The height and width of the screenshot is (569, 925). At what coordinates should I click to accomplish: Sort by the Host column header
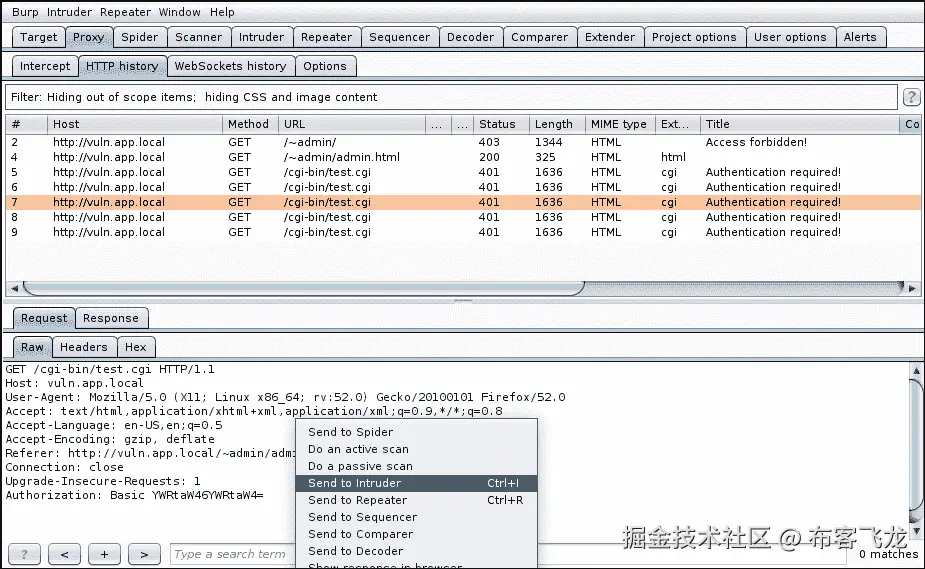[x=135, y=124]
